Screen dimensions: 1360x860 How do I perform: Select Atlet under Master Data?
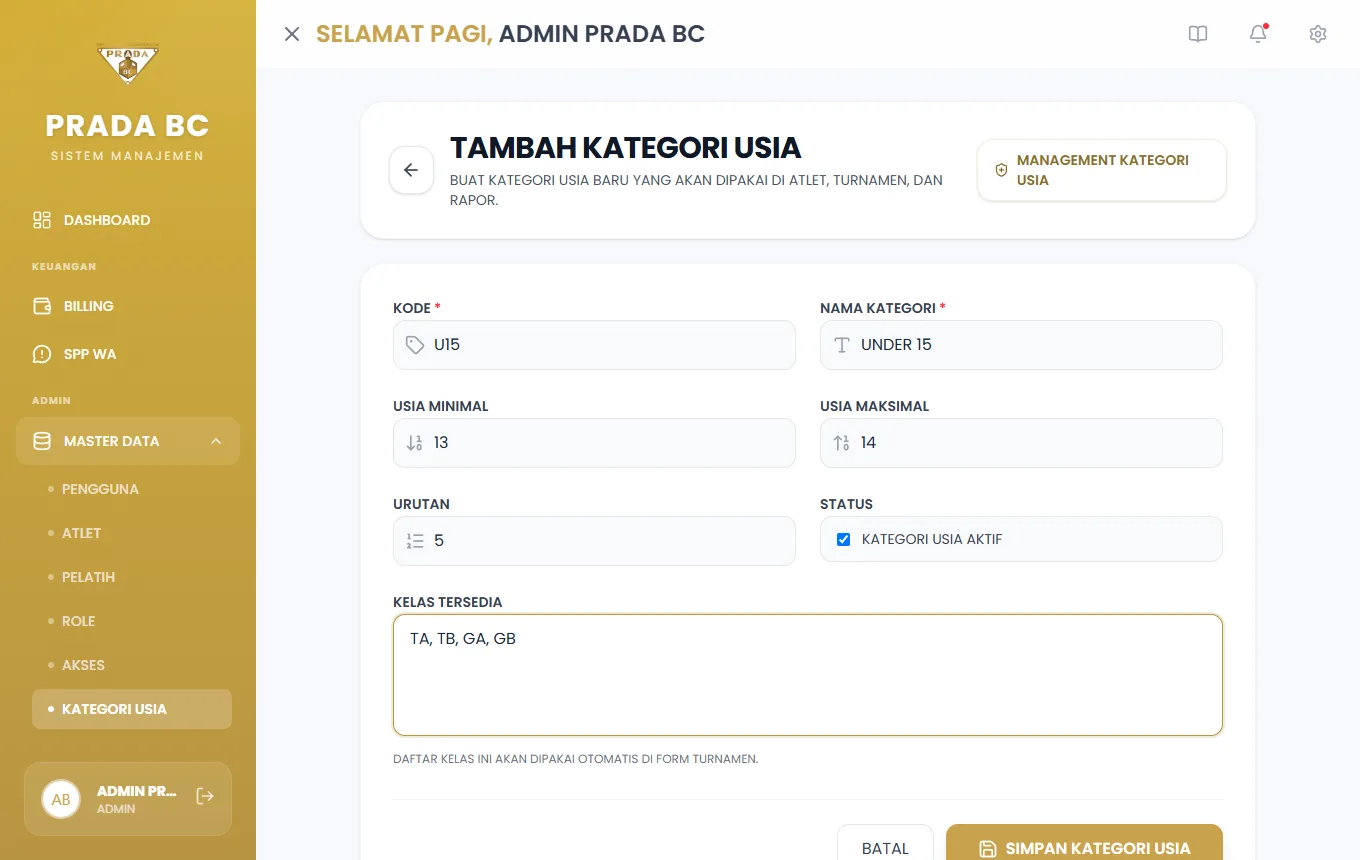click(132, 533)
